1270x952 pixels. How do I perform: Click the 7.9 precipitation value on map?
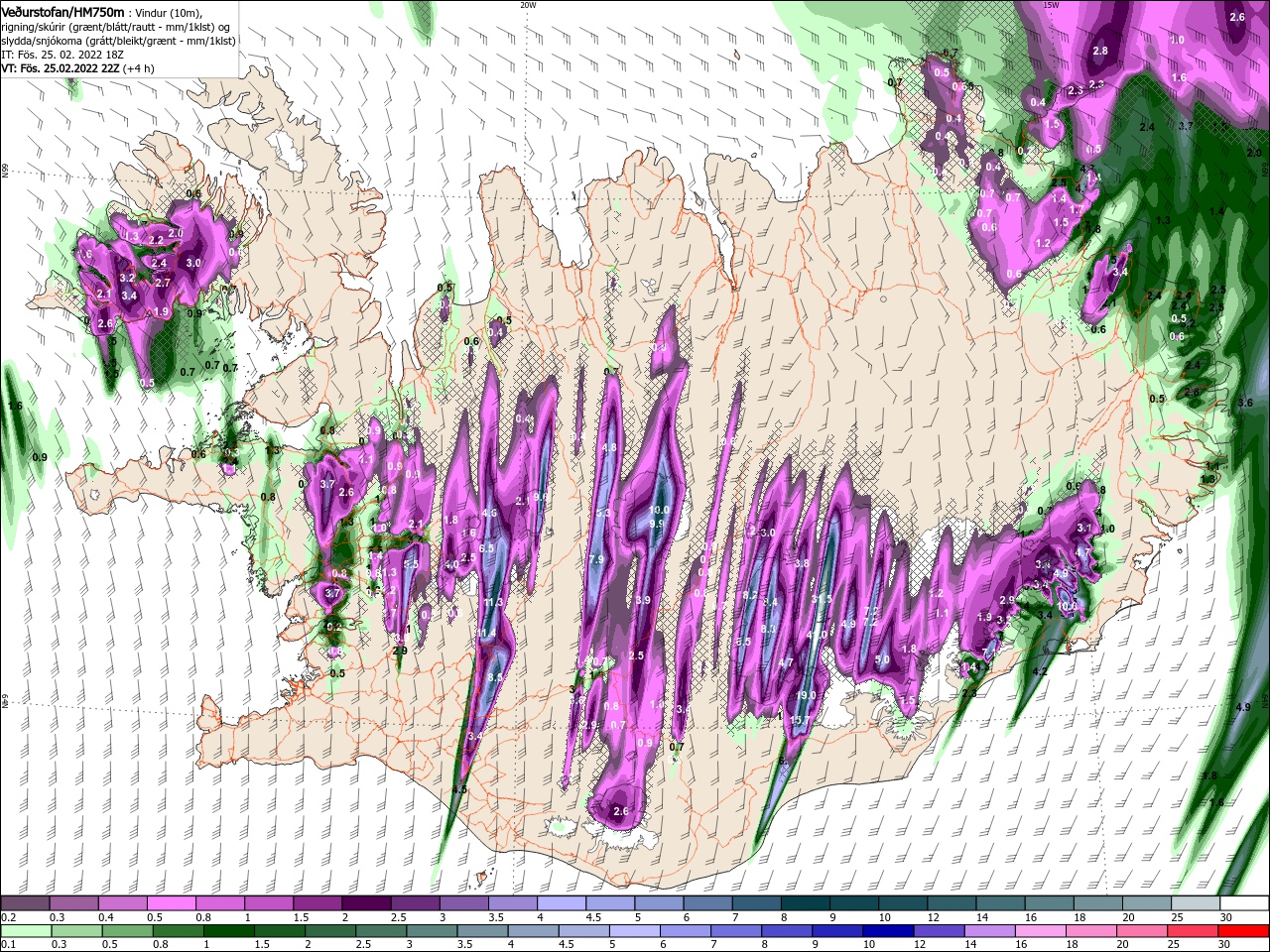(x=596, y=560)
